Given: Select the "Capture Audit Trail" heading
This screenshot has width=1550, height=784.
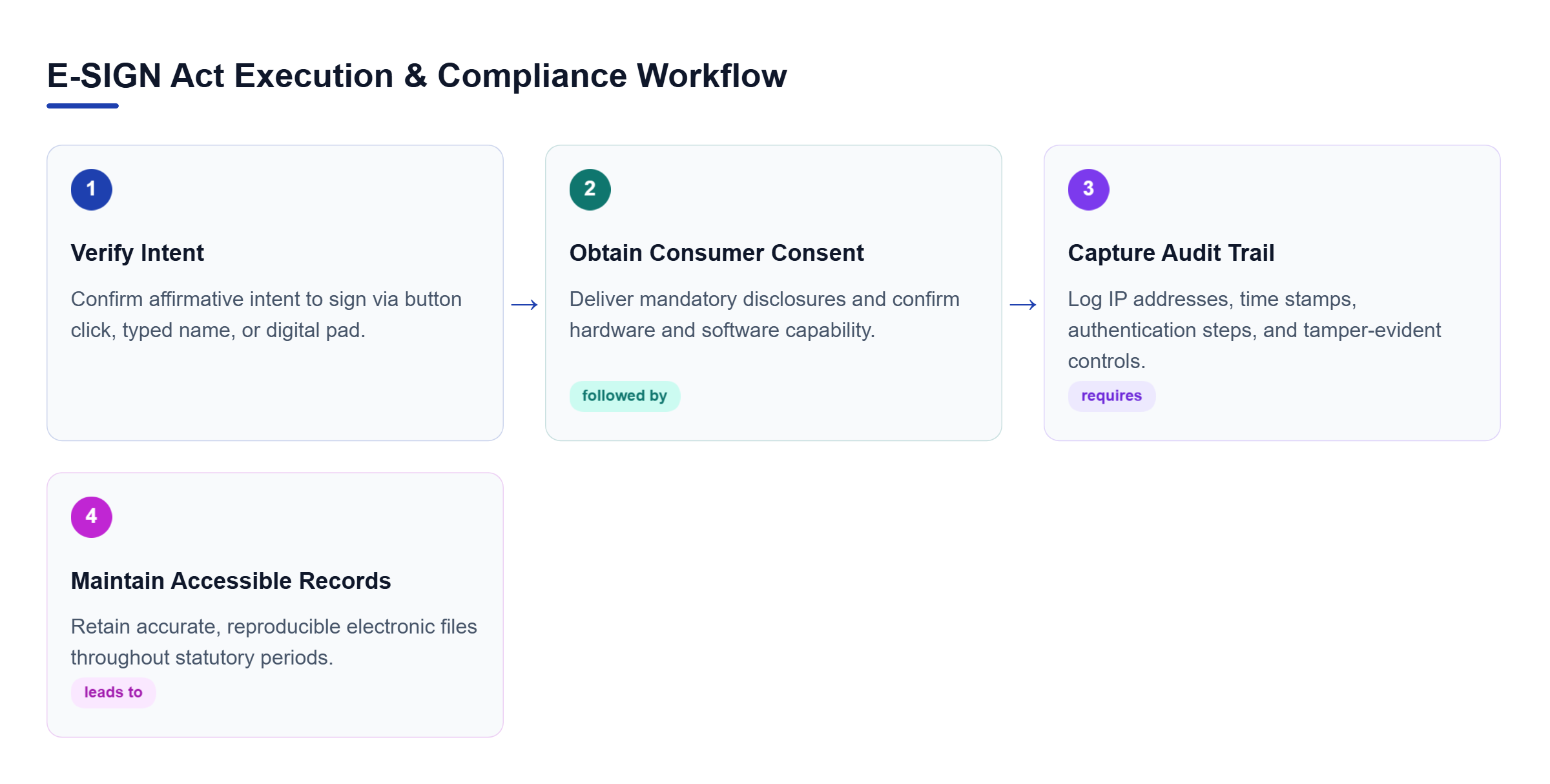Looking at the screenshot, I should coord(1171,253).
